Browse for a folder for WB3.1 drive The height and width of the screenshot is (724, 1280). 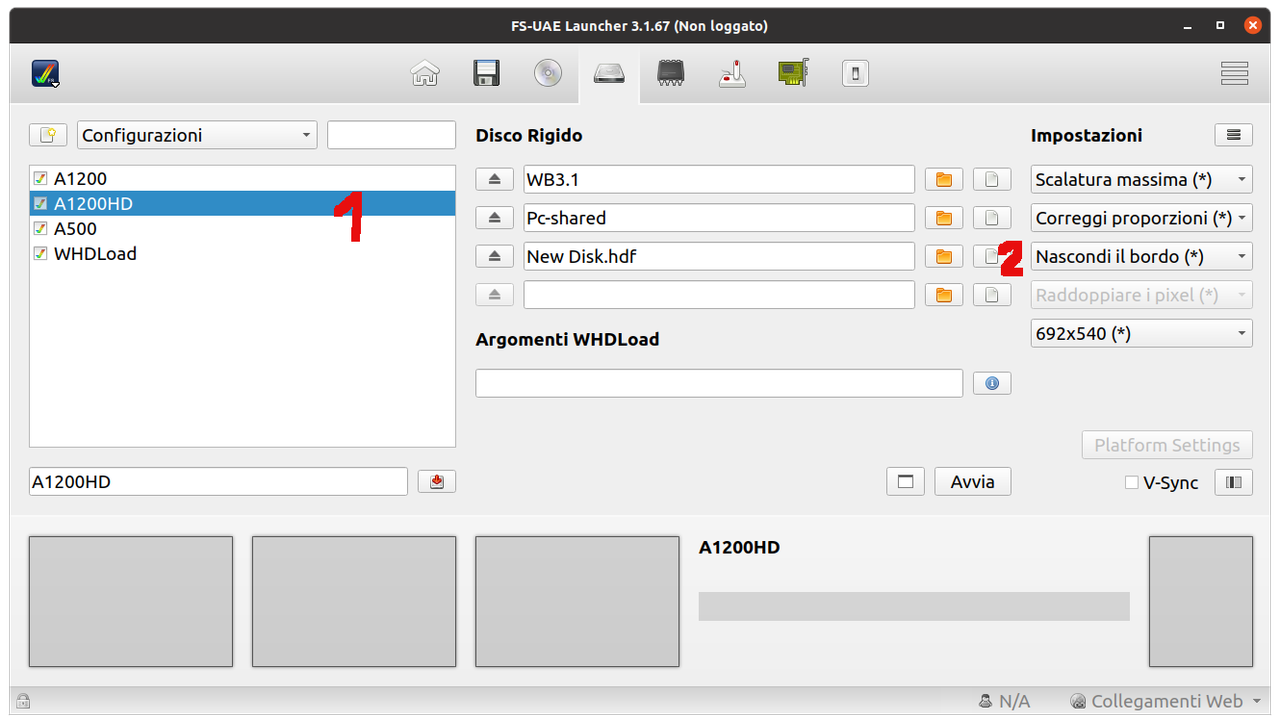(x=943, y=180)
